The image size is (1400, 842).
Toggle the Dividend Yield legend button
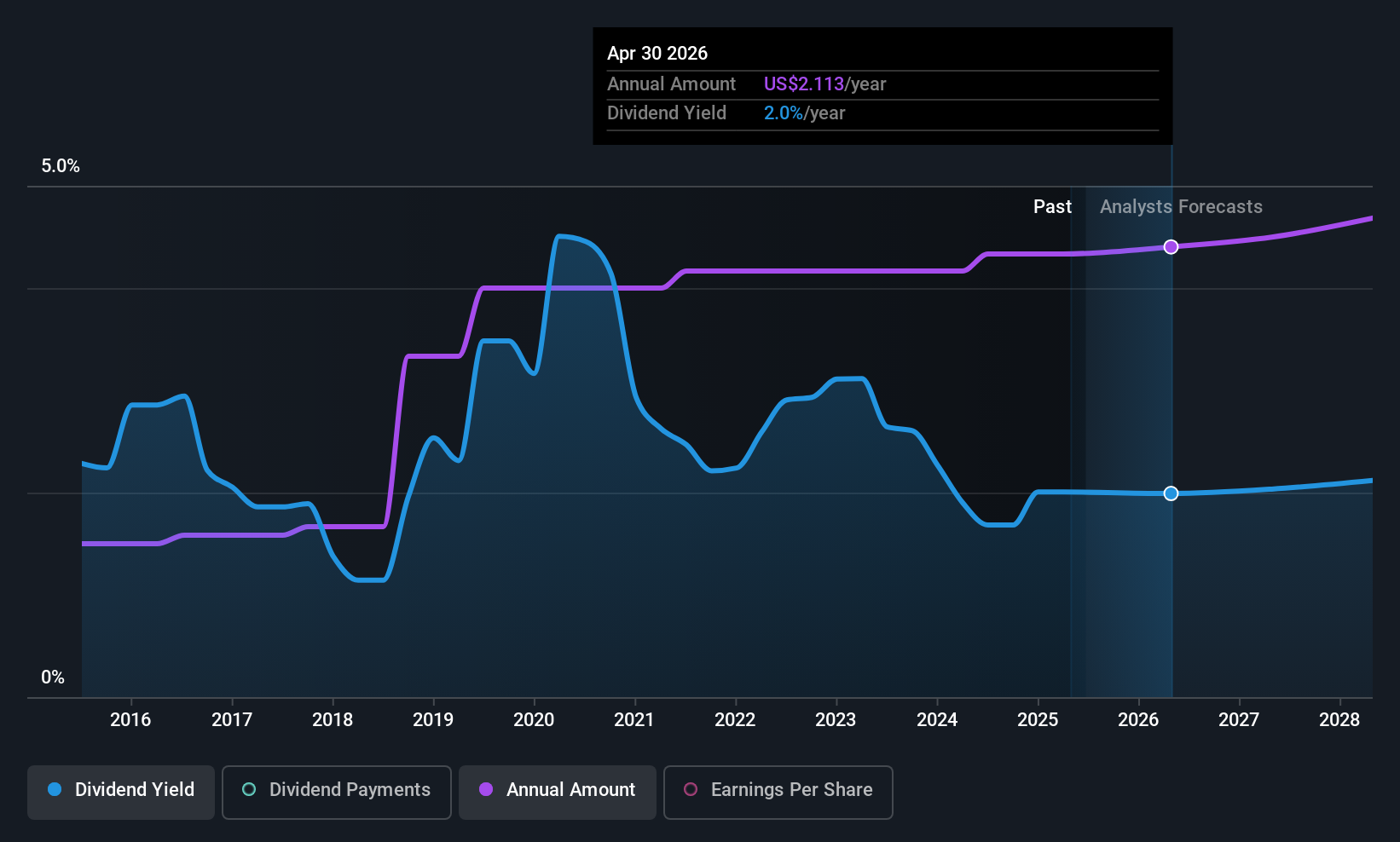pyautogui.click(x=121, y=792)
